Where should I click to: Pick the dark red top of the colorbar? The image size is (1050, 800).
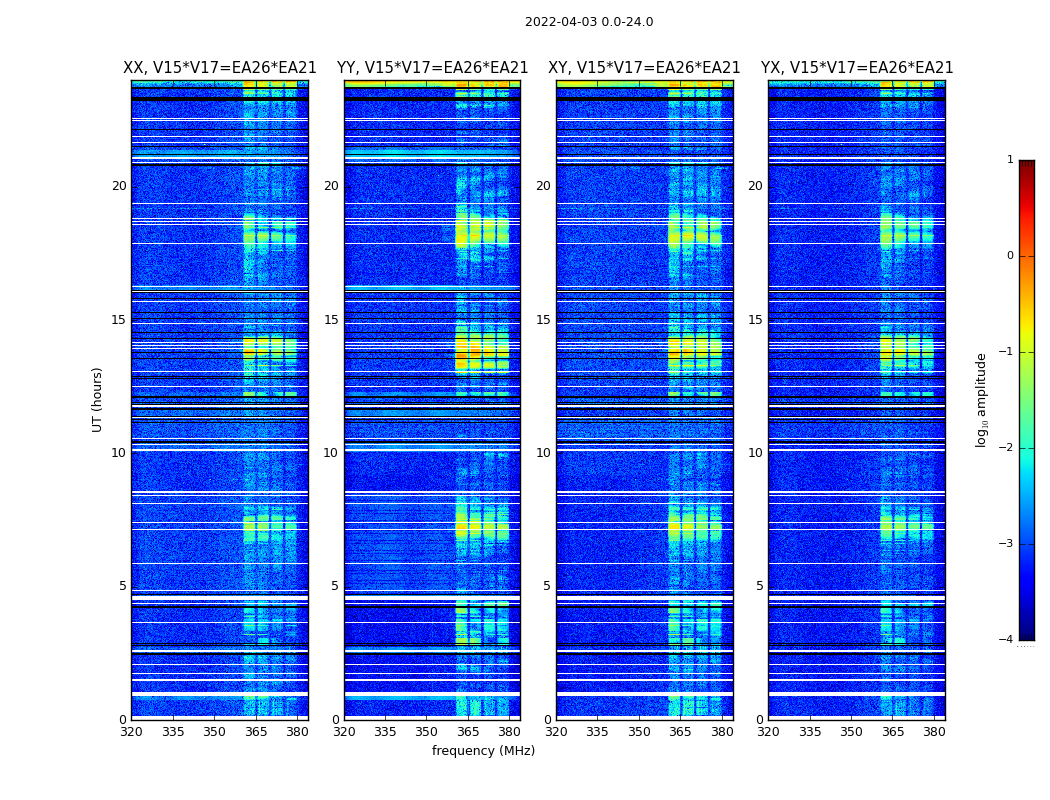click(x=1026, y=165)
